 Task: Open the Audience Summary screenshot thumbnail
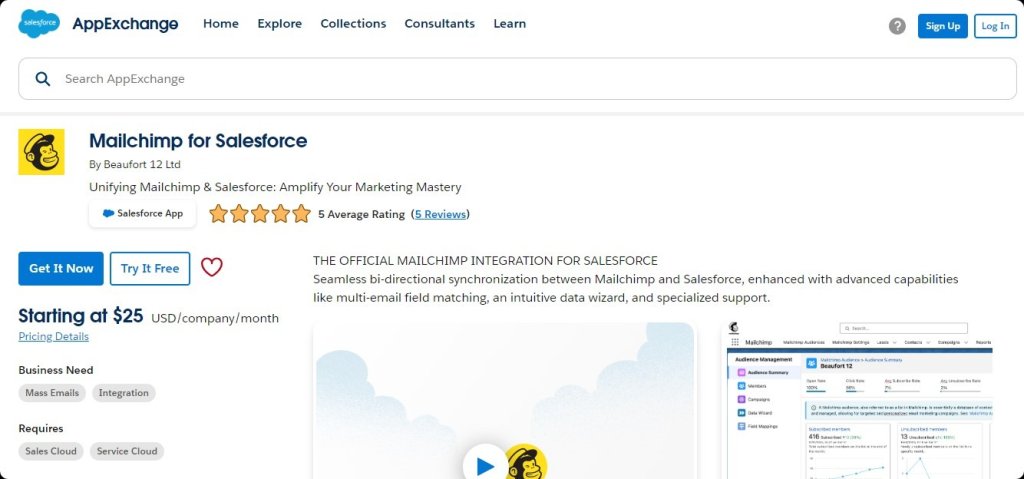(x=859, y=400)
